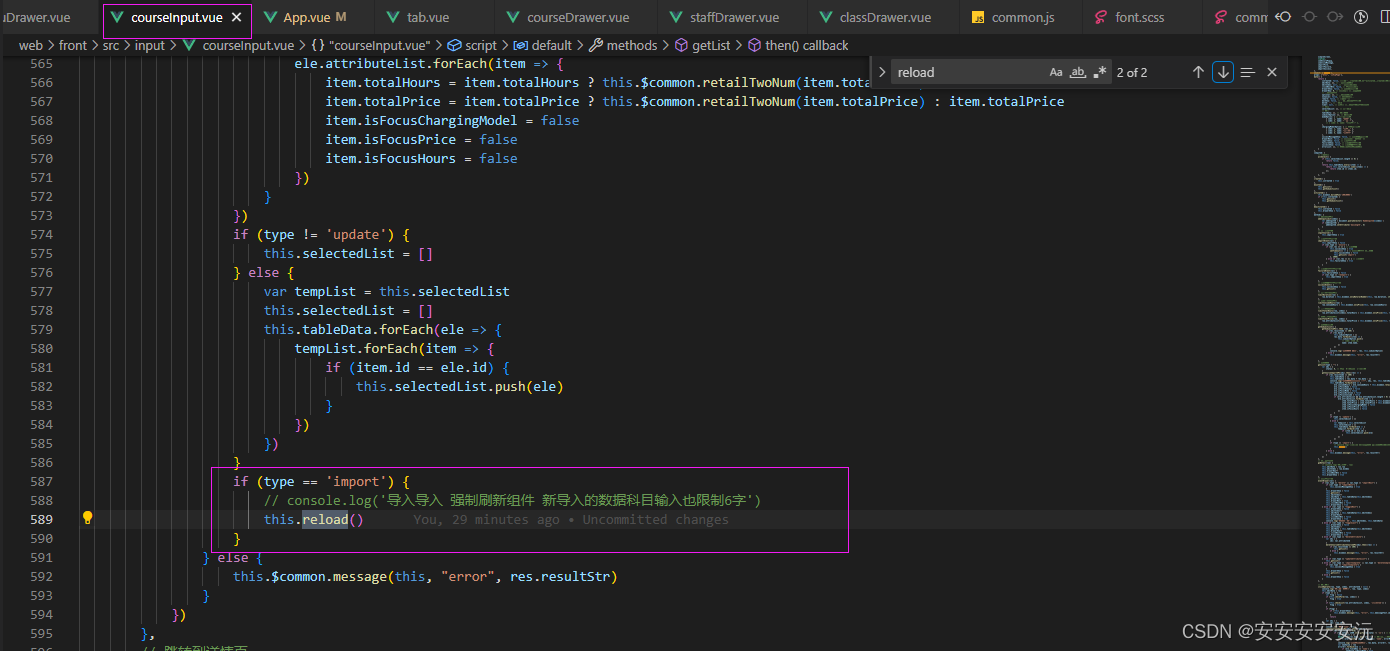Screen dimensions: 1390x651
Task: Open the 'default' breadcrumb segment
Action: (x=543, y=45)
